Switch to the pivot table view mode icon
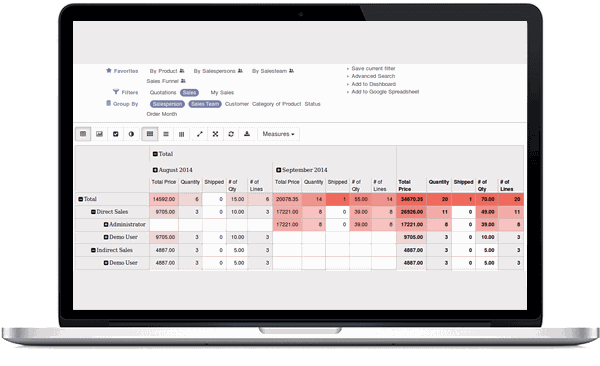The image size is (600, 366). tap(83, 134)
